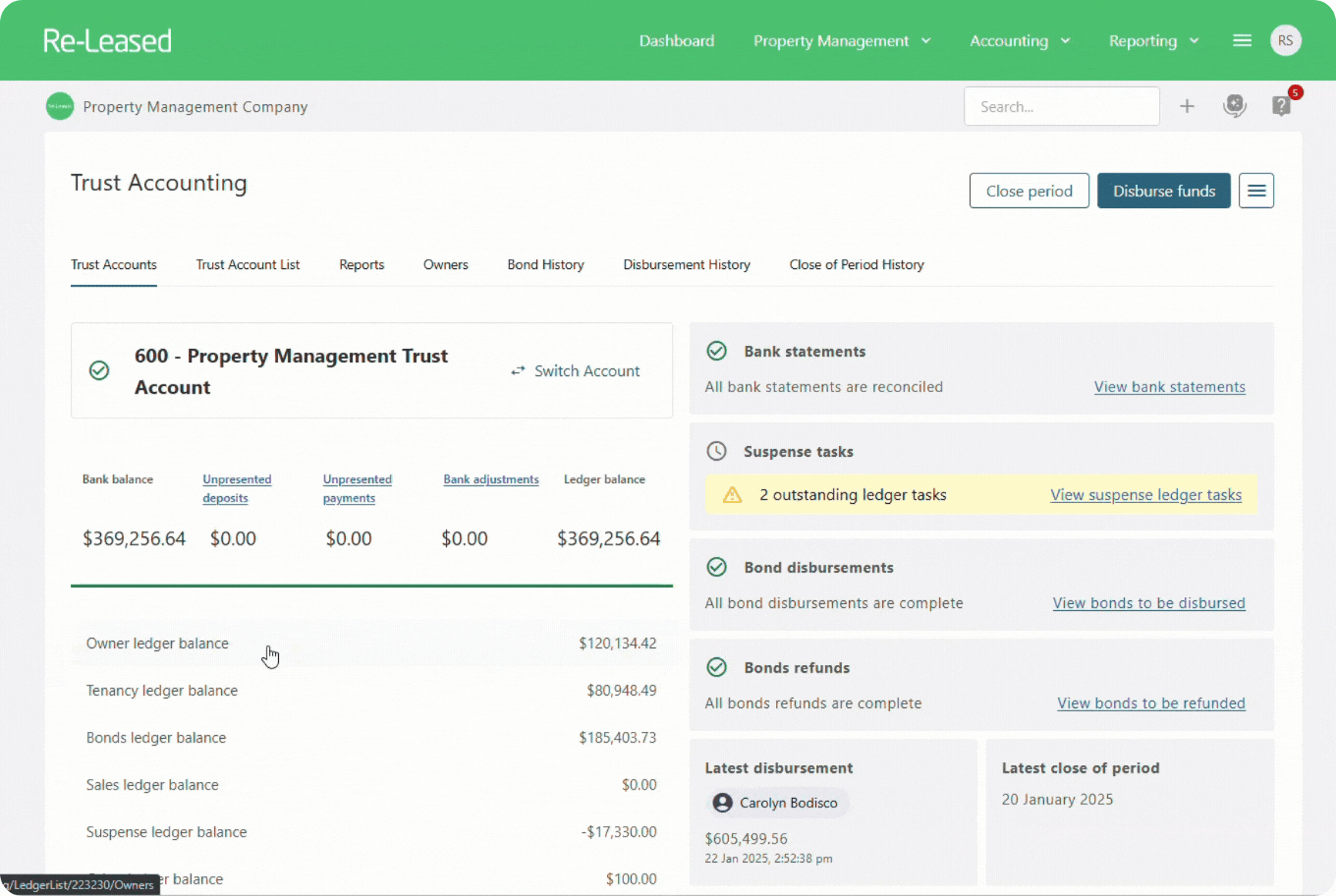Expand the Reporting dropdown menu
Viewport: 1336px width, 896px height.
1153,40
